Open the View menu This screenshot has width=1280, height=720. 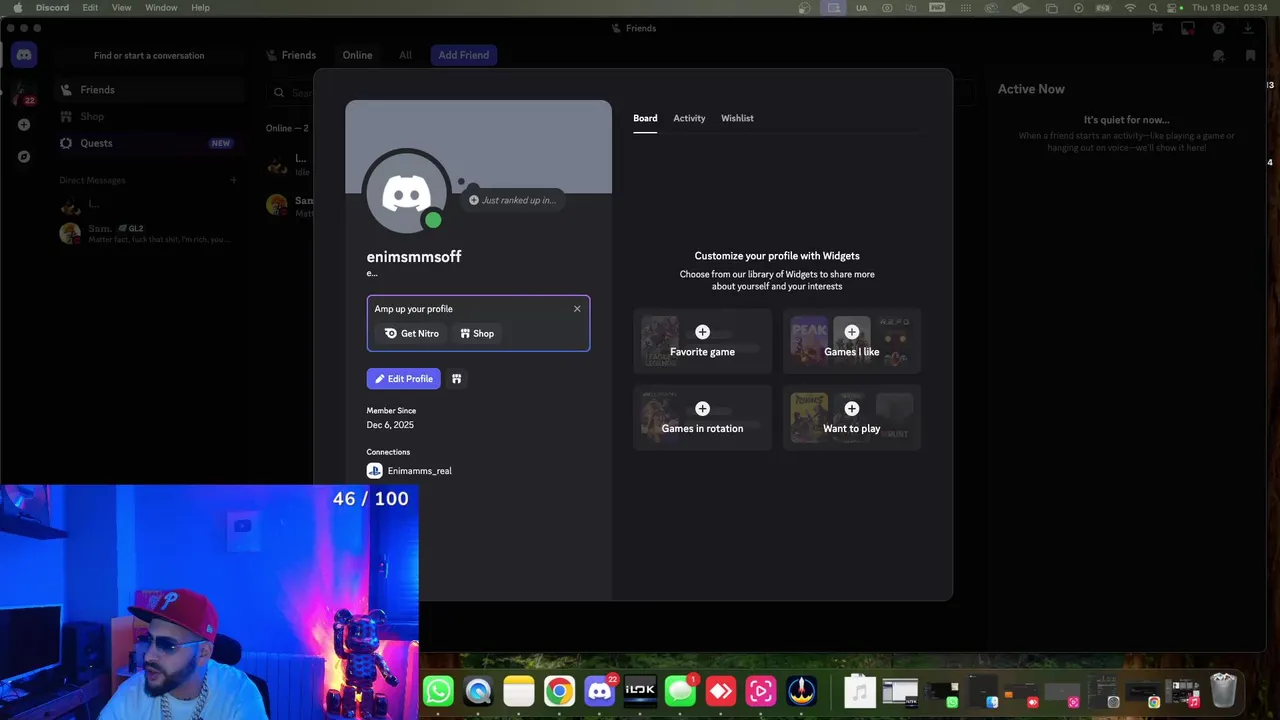point(121,7)
